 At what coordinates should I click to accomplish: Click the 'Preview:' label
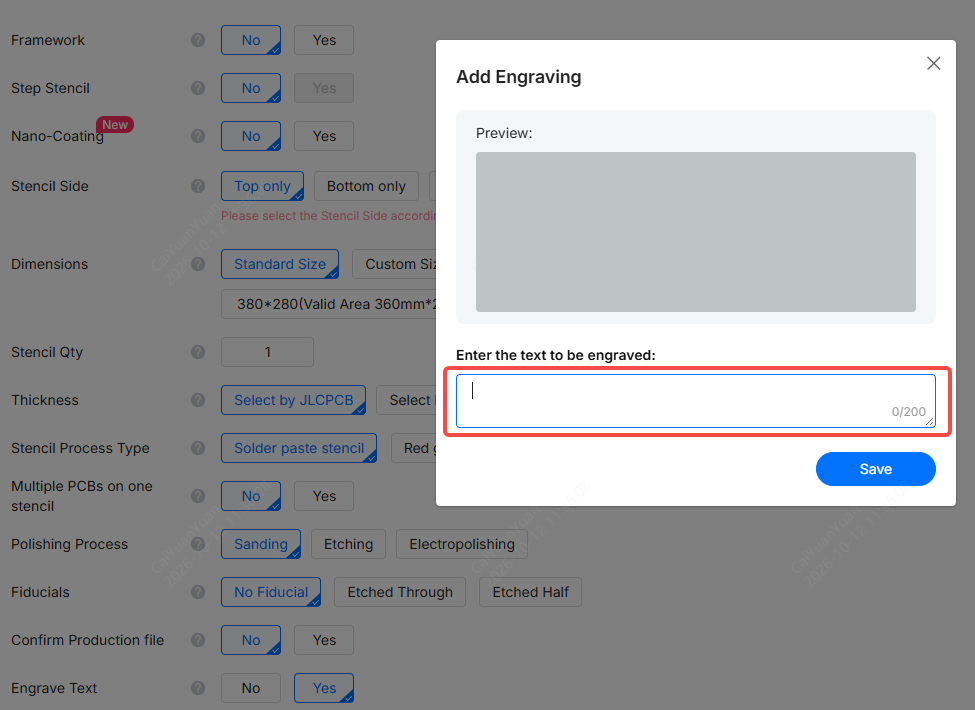[x=504, y=133]
